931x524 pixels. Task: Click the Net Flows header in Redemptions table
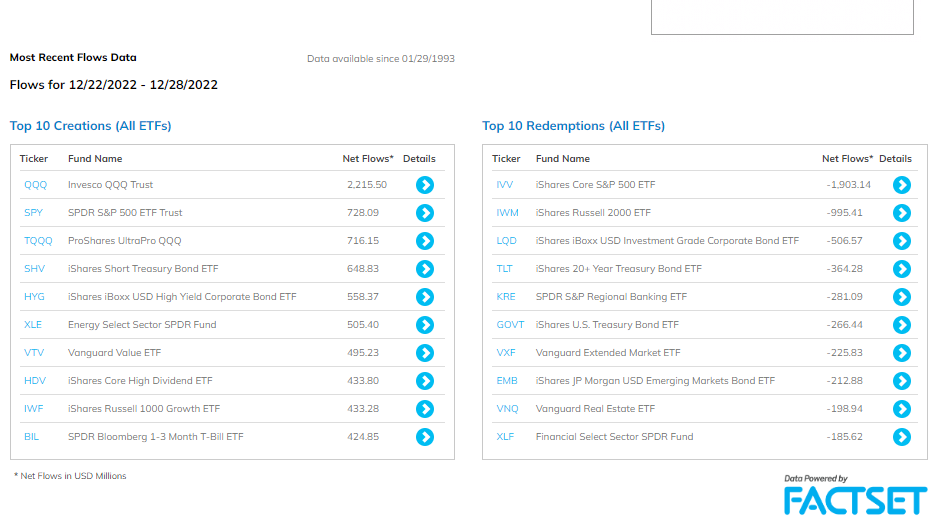(847, 158)
